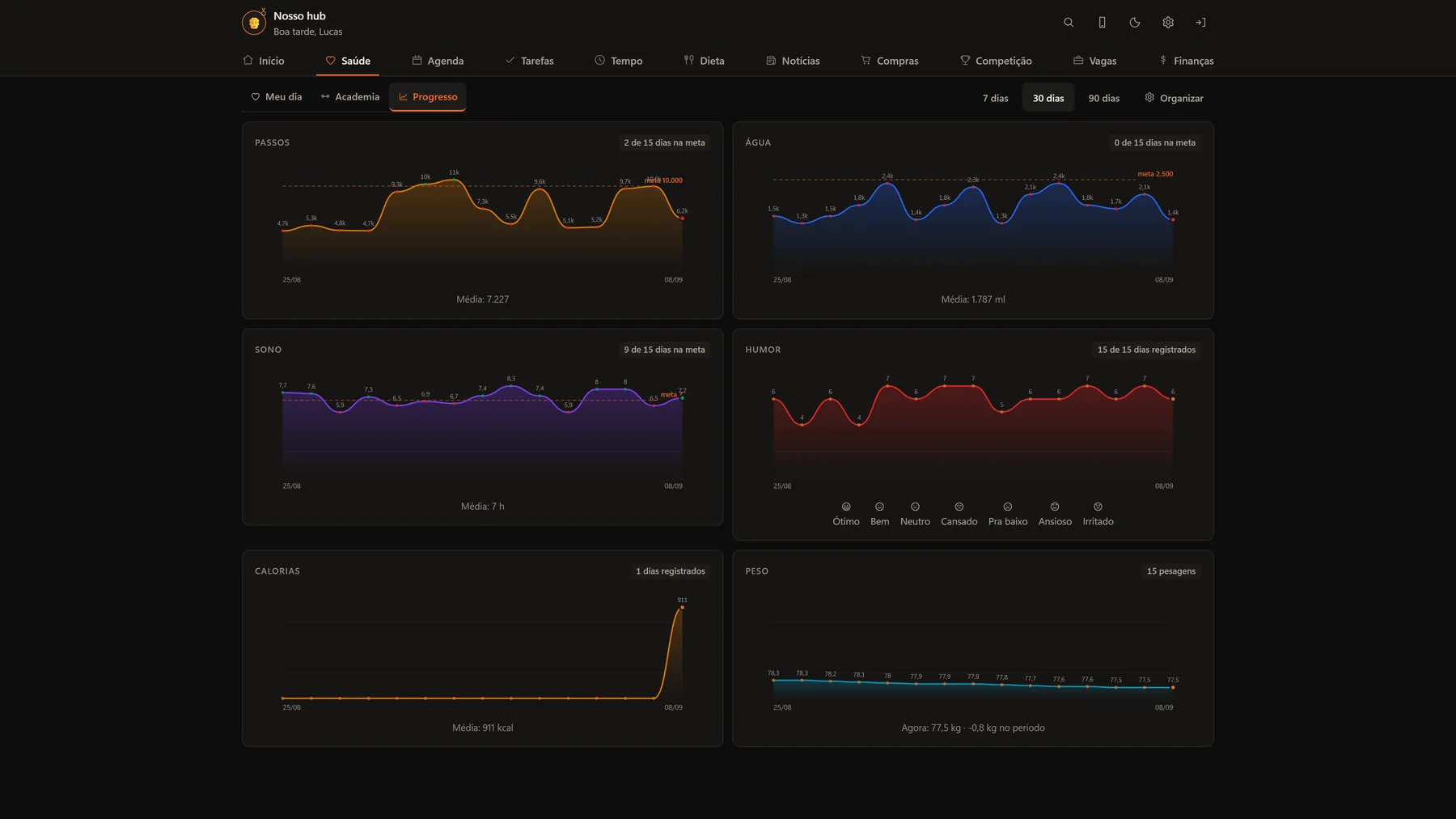Switch to the Meu dia tab
The height and width of the screenshot is (819, 1456).
point(277,97)
